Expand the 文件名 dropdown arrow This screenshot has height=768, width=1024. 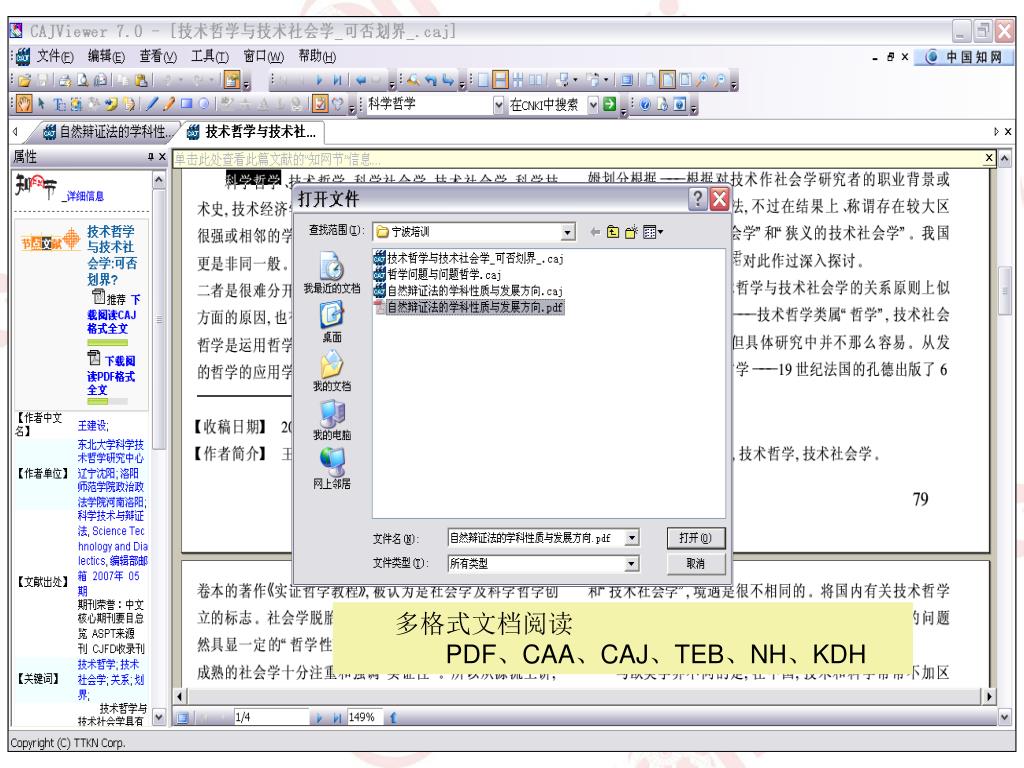pyautogui.click(x=632, y=538)
